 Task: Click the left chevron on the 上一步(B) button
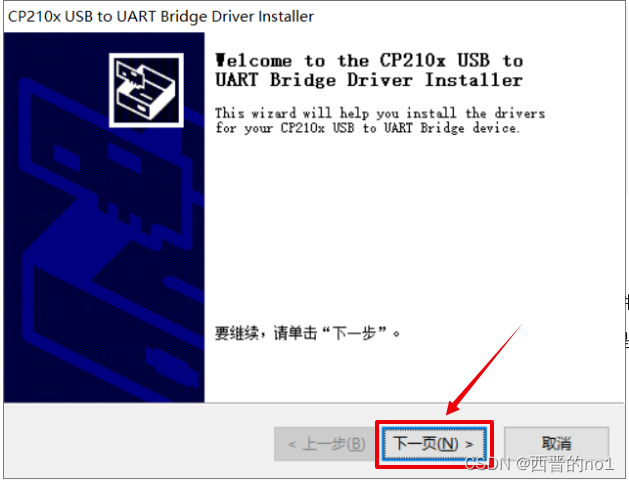[292, 444]
